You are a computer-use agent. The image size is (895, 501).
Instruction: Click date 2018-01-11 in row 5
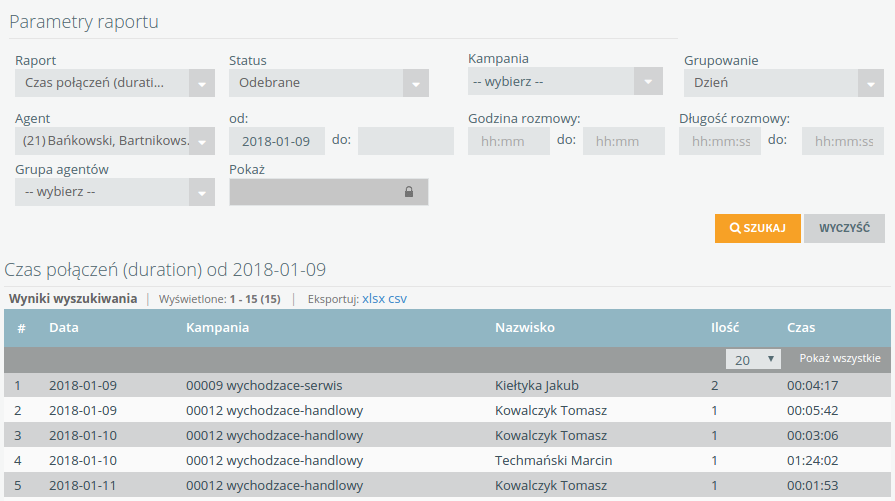(83, 486)
